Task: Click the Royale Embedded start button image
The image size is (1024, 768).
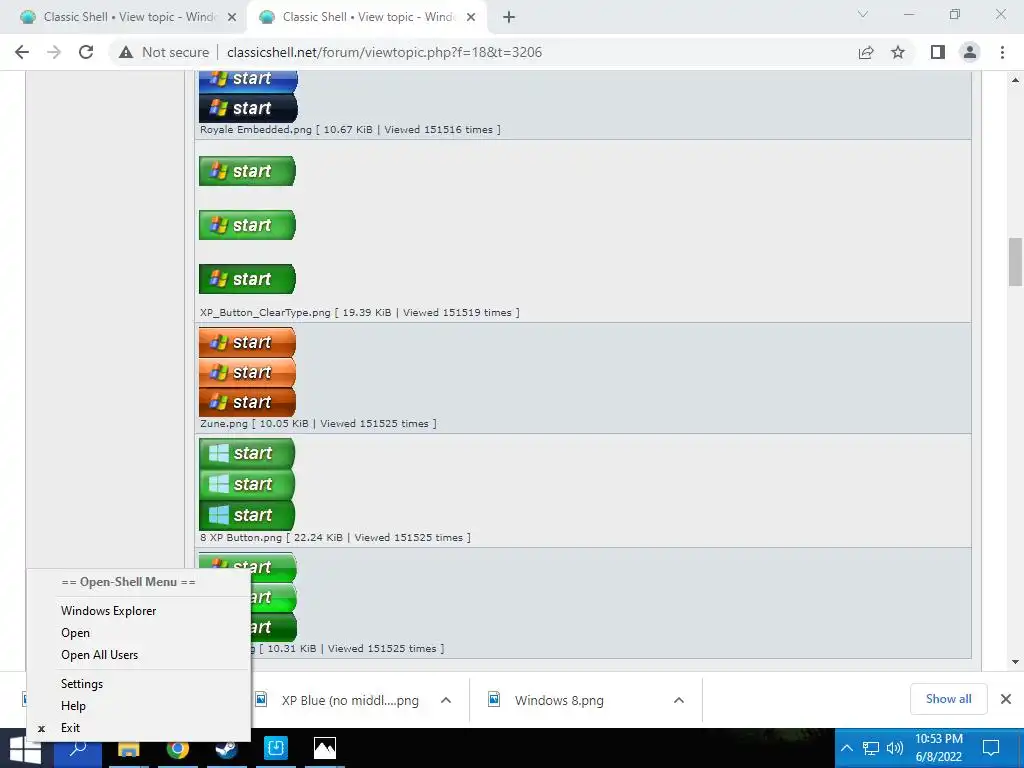Action: pyautogui.click(x=248, y=97)
